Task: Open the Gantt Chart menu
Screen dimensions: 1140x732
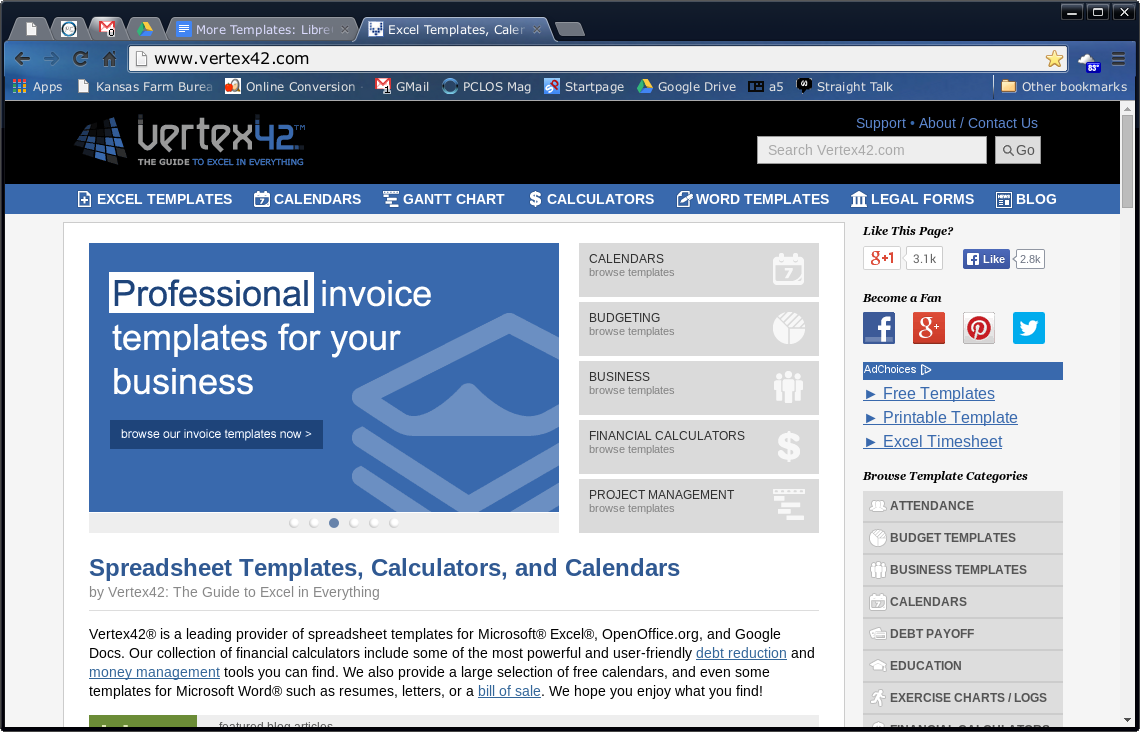Action: [443, 199]
